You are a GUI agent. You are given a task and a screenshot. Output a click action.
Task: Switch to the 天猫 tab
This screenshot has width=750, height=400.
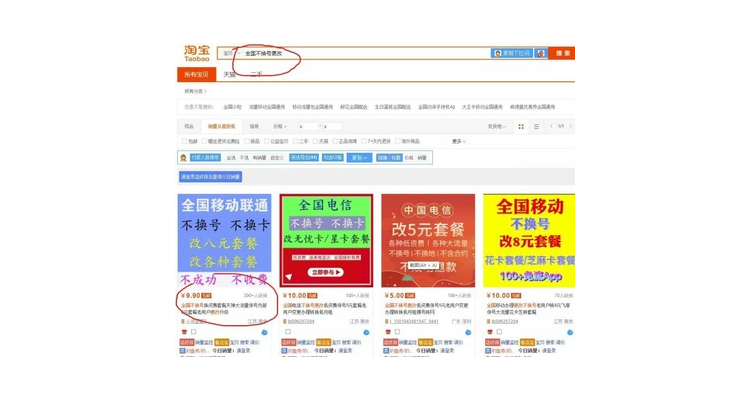[x=230, y=75]
